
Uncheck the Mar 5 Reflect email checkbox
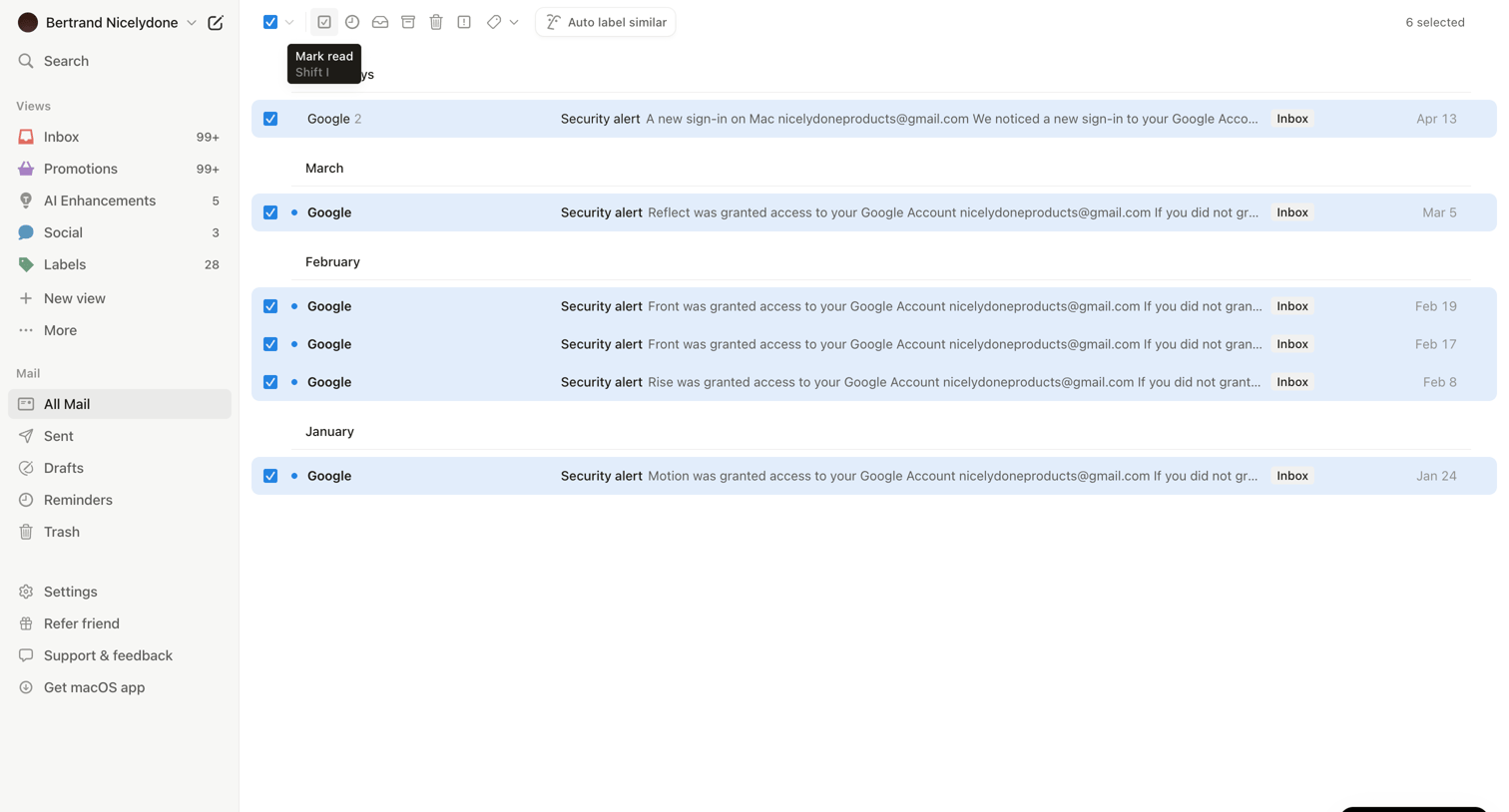270,212
